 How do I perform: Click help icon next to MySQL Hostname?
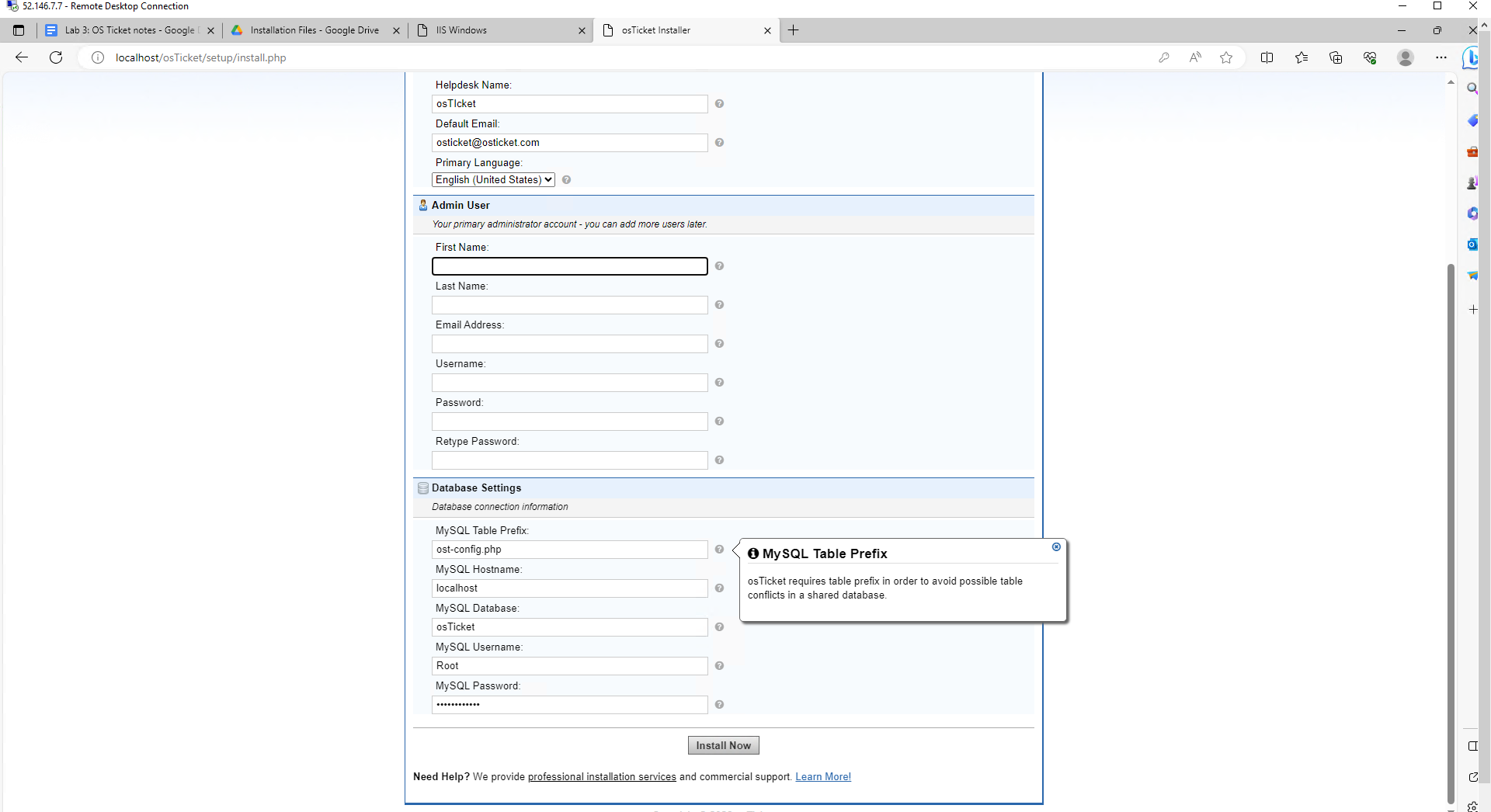click(x=719, y=588)
